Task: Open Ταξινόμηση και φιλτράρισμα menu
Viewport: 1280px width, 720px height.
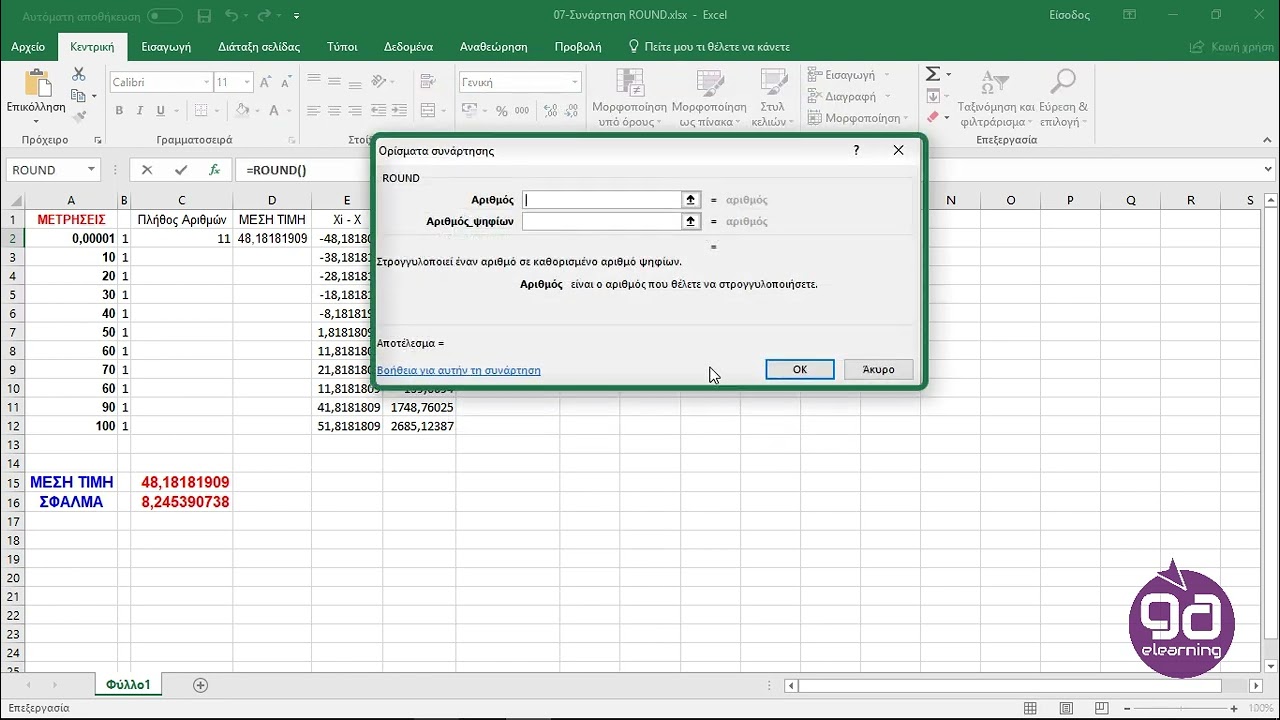Action: (996, 98)
